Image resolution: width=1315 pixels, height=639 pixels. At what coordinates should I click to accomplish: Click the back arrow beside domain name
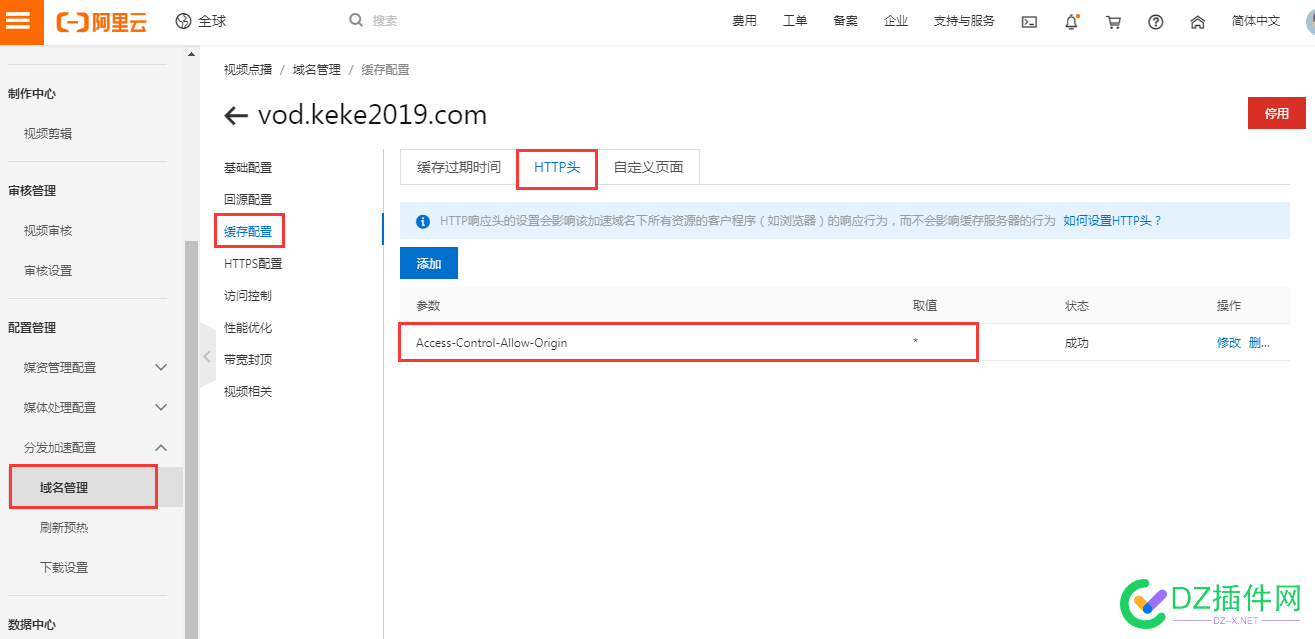[236, 116]
